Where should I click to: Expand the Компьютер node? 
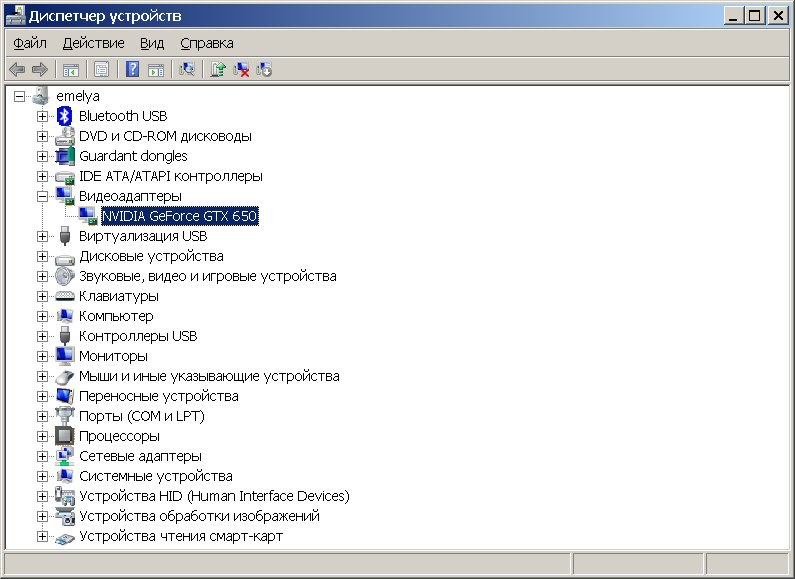(x=42, y=316)
